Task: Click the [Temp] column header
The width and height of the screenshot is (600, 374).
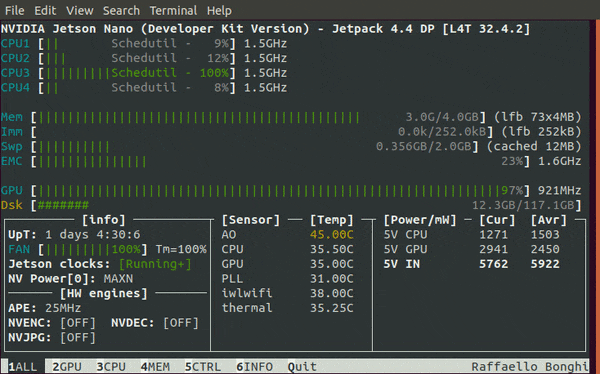Action: 331,220
